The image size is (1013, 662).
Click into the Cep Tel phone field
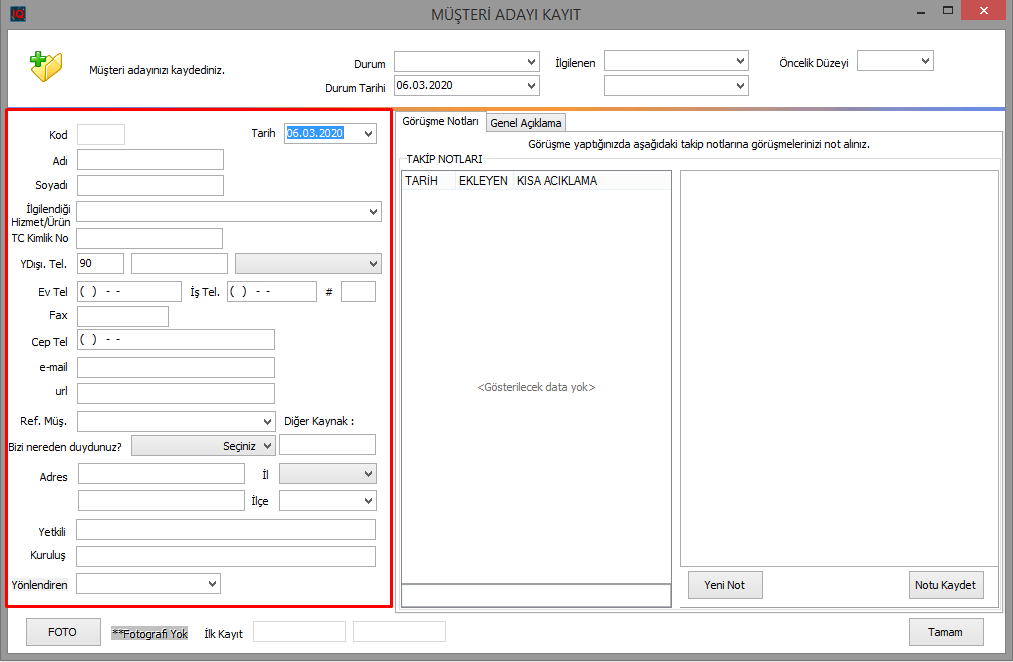pyautogui.click(x=175, y=340)
